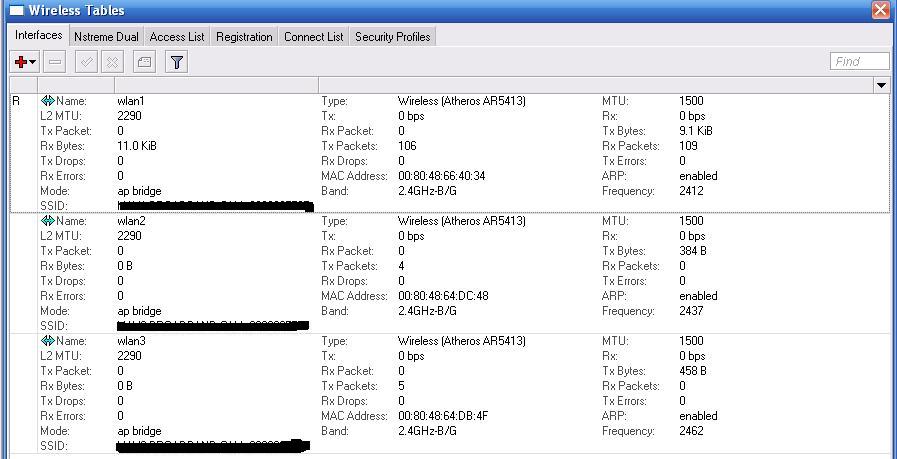Click the red plus Add button

coord(21,62)
